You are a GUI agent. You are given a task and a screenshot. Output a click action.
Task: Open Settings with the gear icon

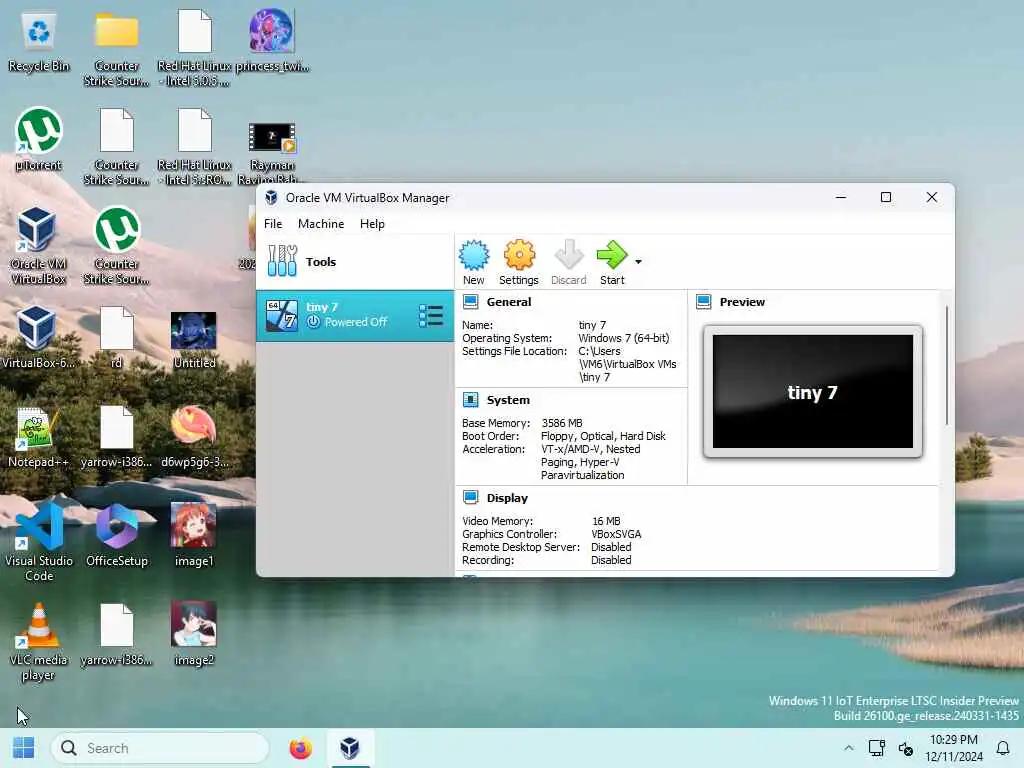[519, 262]
